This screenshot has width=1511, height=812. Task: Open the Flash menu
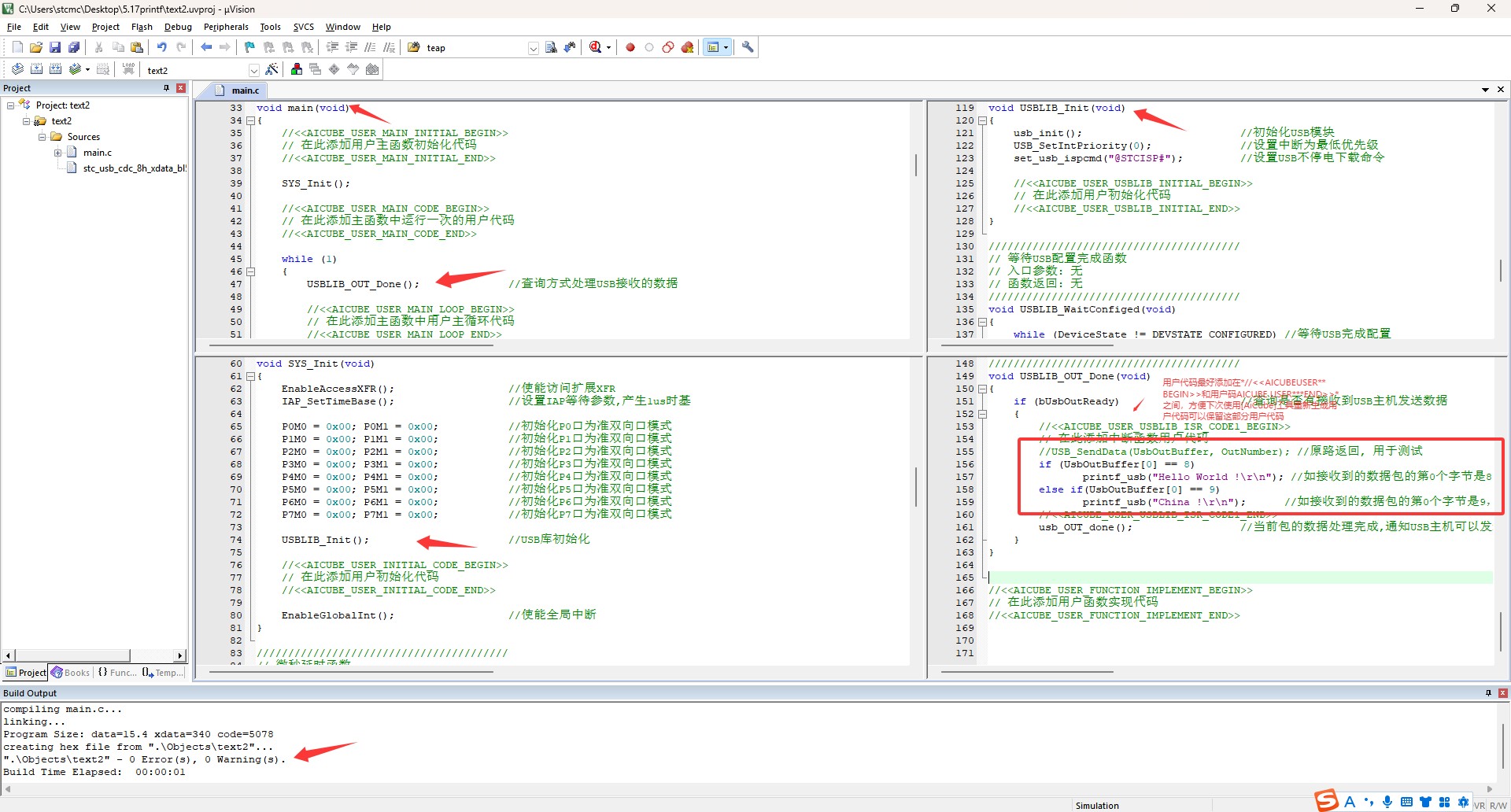[142, 27]
